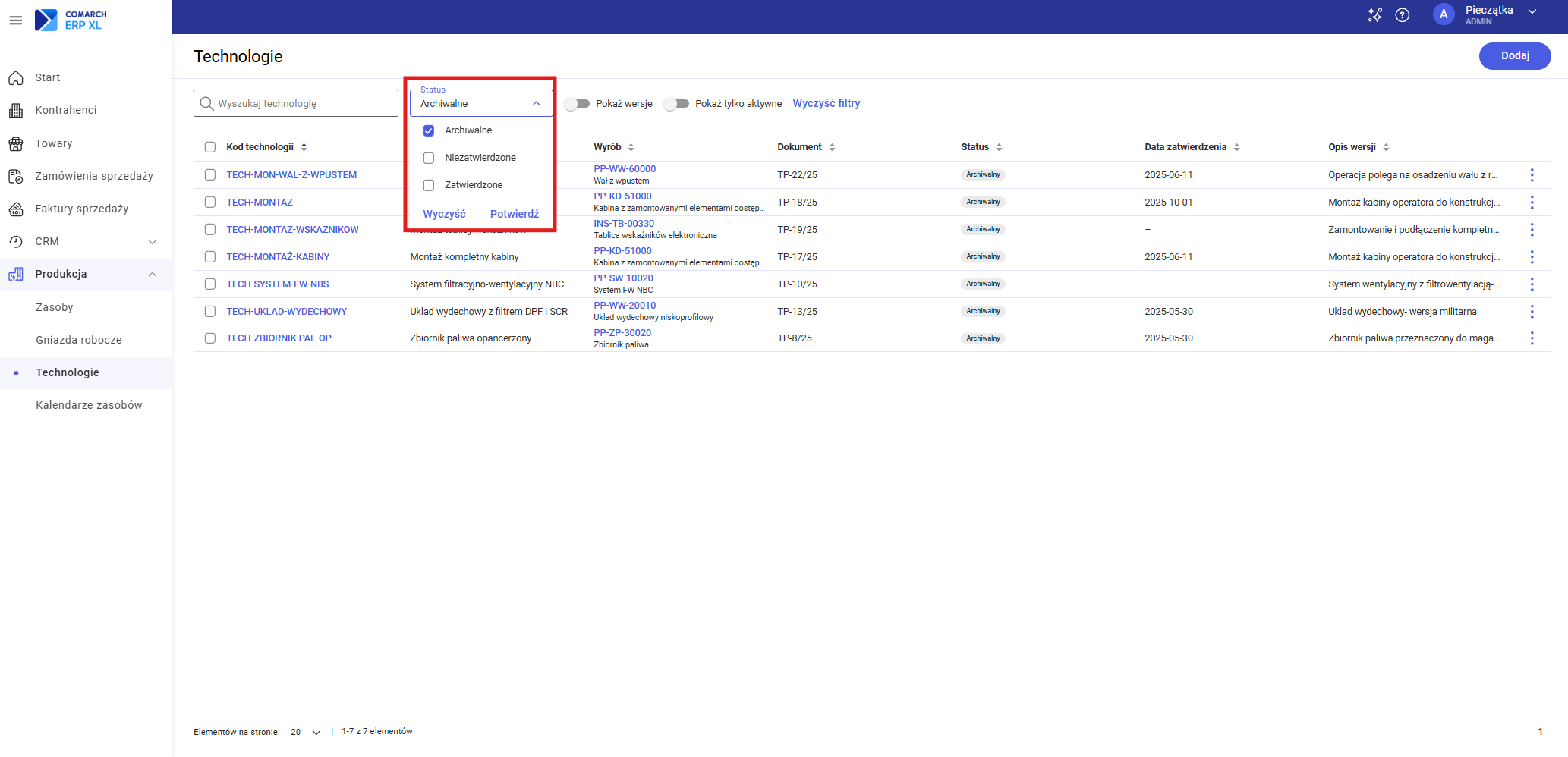Open the items per page dropdown
Viewport: 1568px width, 757px height.
(316, 732)
